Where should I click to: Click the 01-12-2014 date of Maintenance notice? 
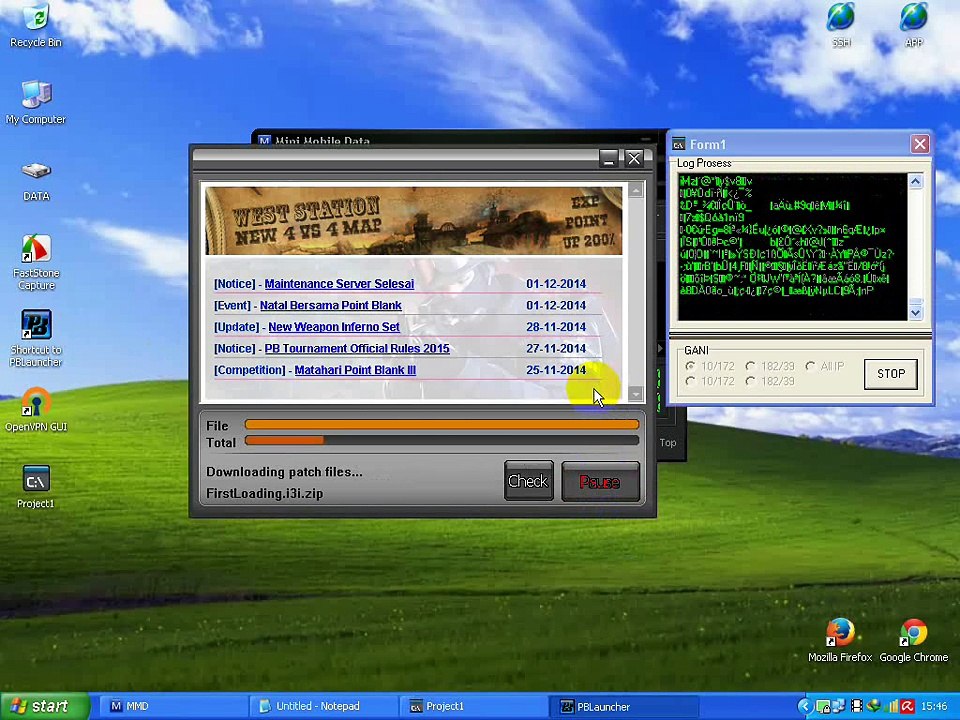click(x=556, y=284)
